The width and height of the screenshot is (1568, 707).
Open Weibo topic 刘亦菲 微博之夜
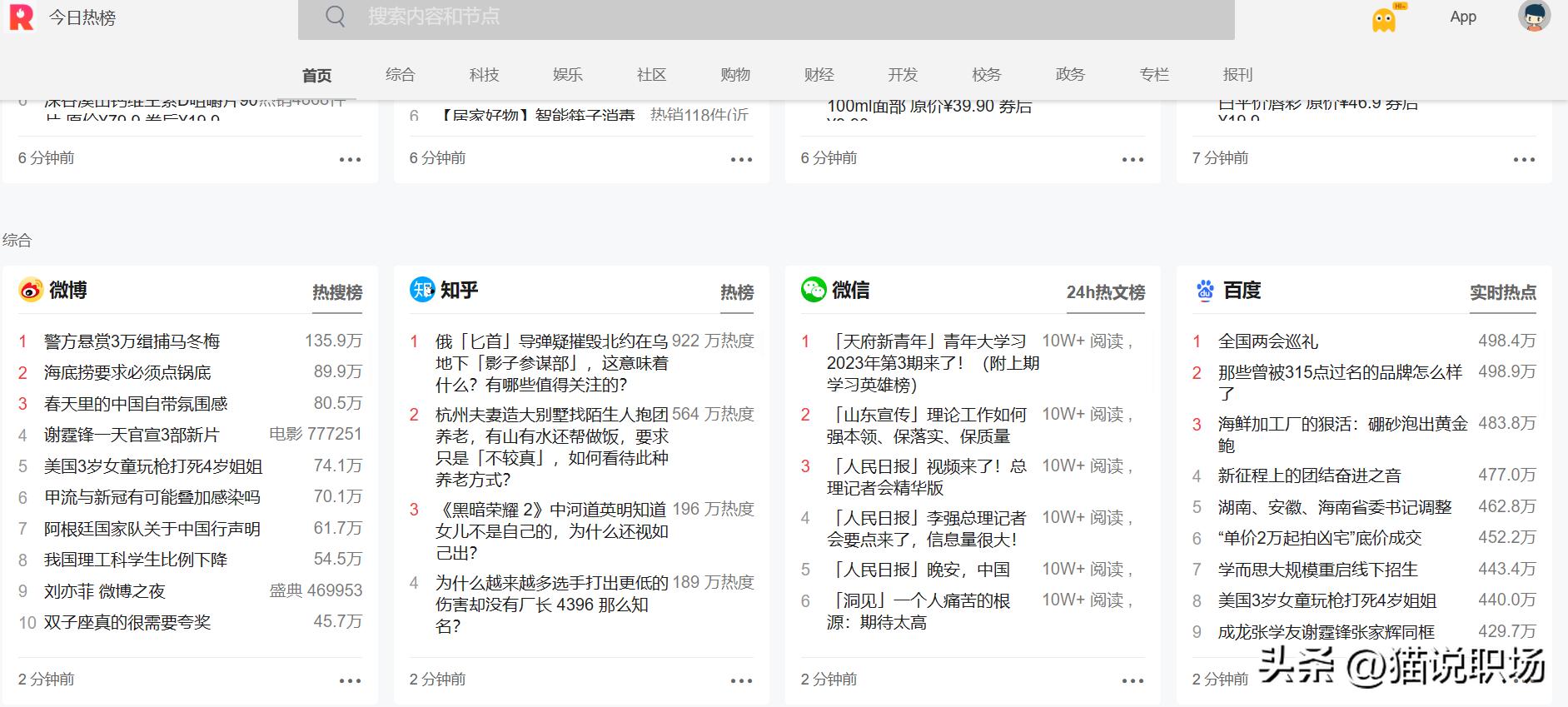[105, 591]
